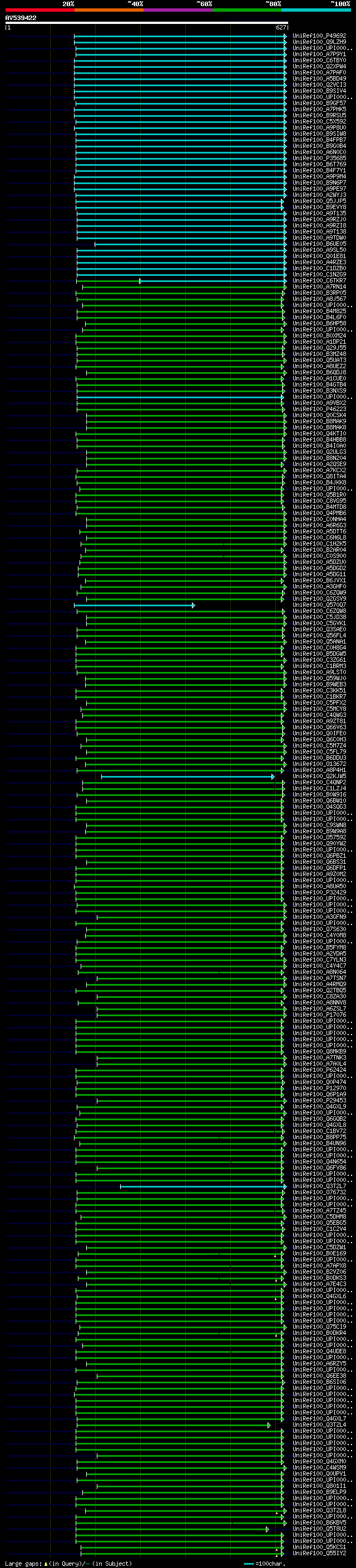This screenshot has height=1568, width=356.
Task: Click the query end position 627
Action: pyautogui.click(x=280, y=27)
